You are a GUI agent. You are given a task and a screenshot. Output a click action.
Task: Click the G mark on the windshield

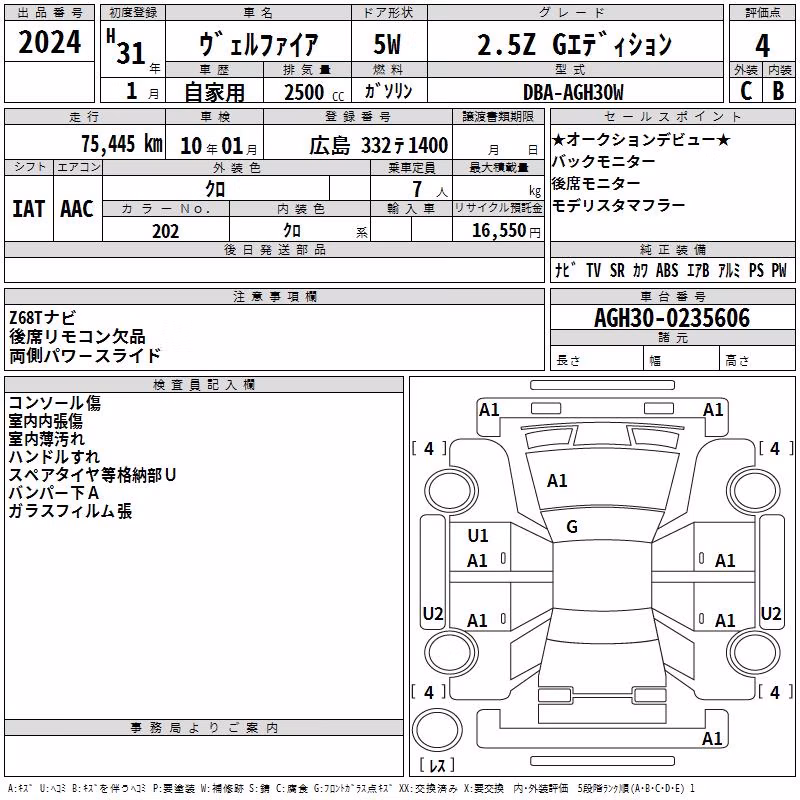point(572,527)
